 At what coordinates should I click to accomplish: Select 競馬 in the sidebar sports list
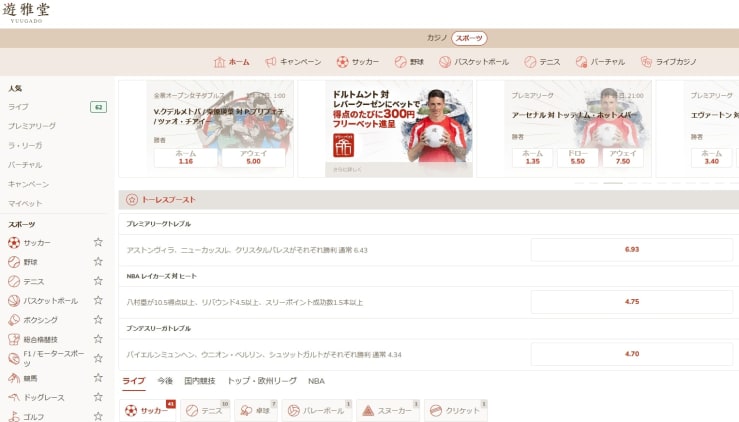(x=31, y=378)
